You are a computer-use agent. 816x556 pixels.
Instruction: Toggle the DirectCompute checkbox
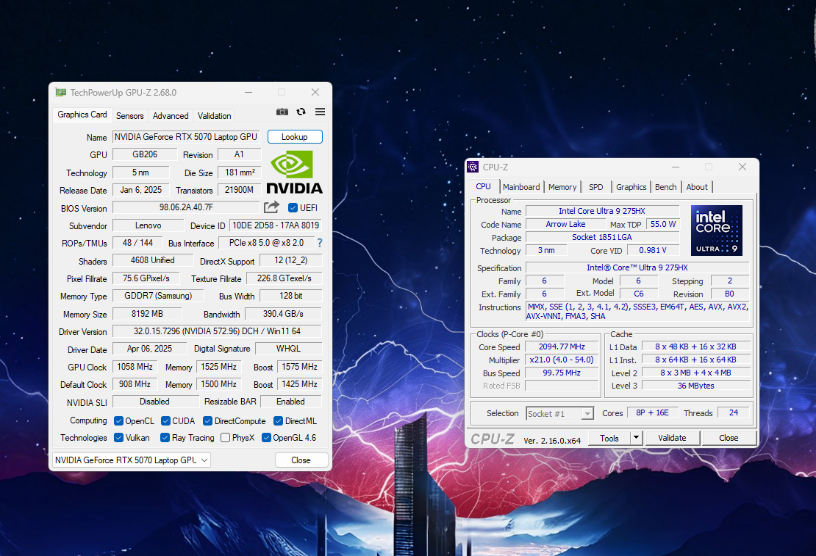[x=208, y=421]
